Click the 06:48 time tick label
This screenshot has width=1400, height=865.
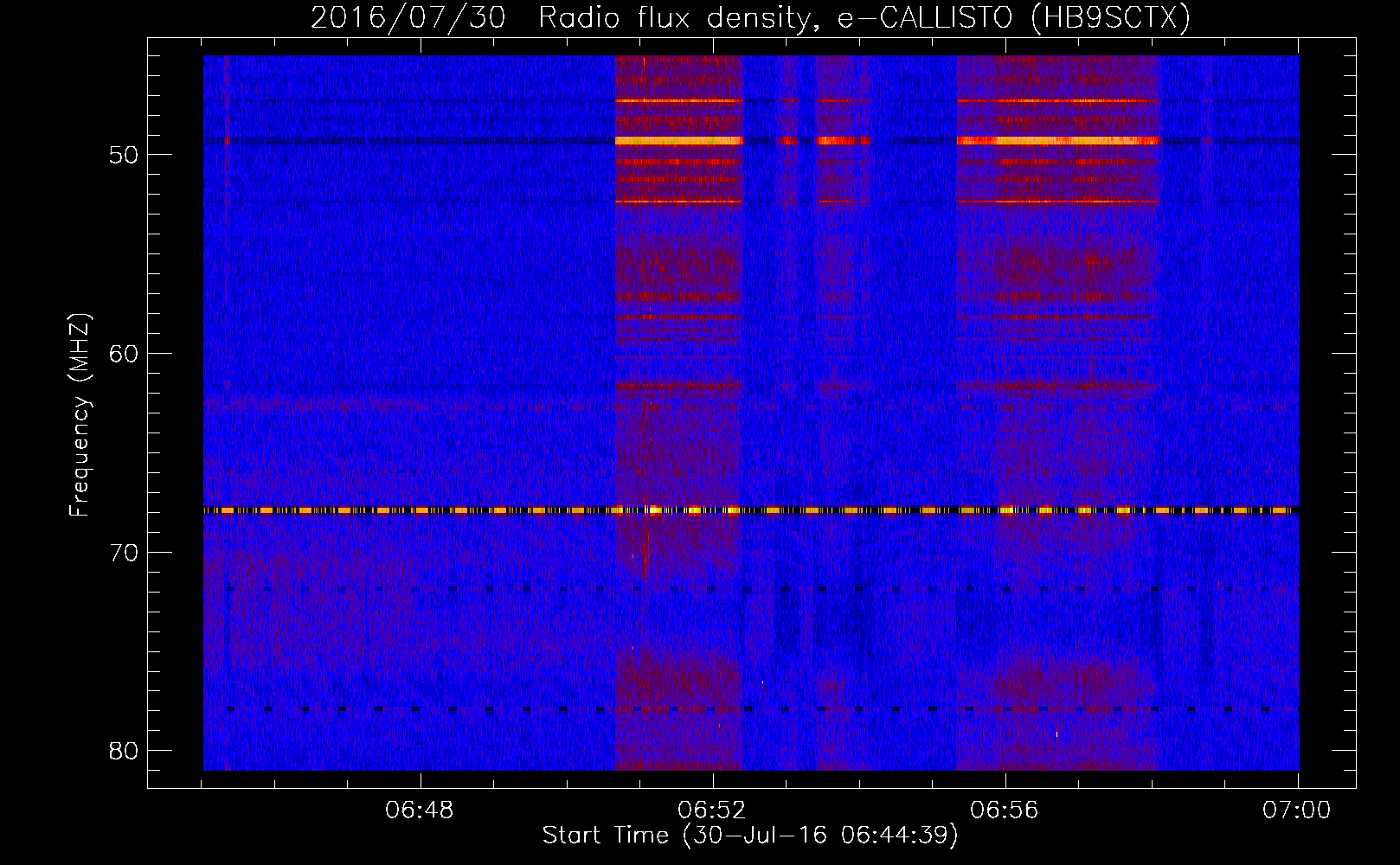coord(420,811)
